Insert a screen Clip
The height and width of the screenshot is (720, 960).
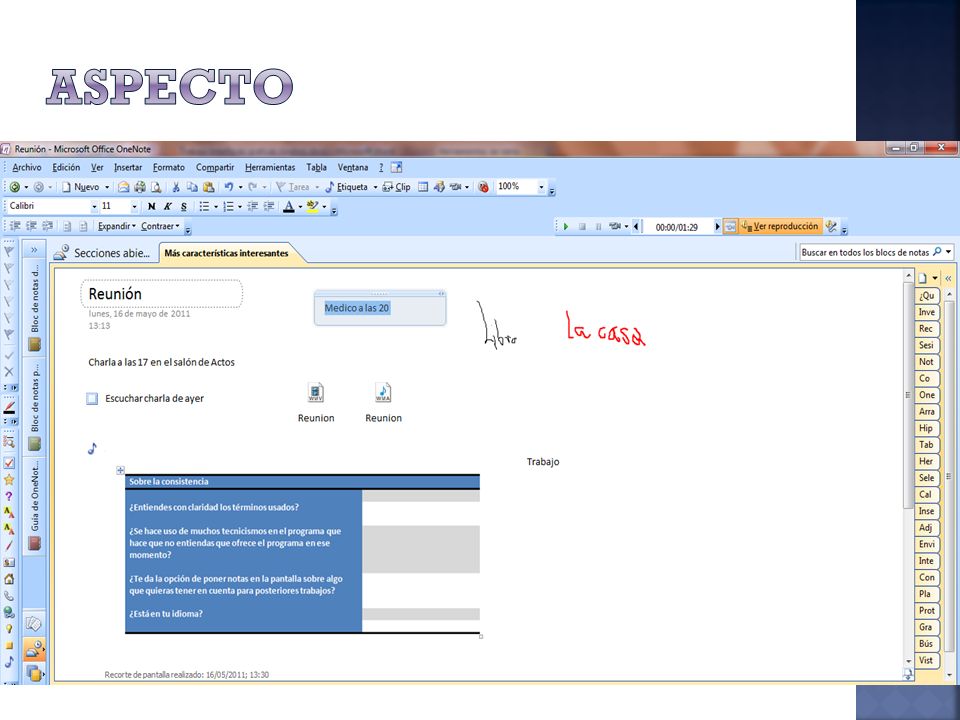[x=396, y=187]
